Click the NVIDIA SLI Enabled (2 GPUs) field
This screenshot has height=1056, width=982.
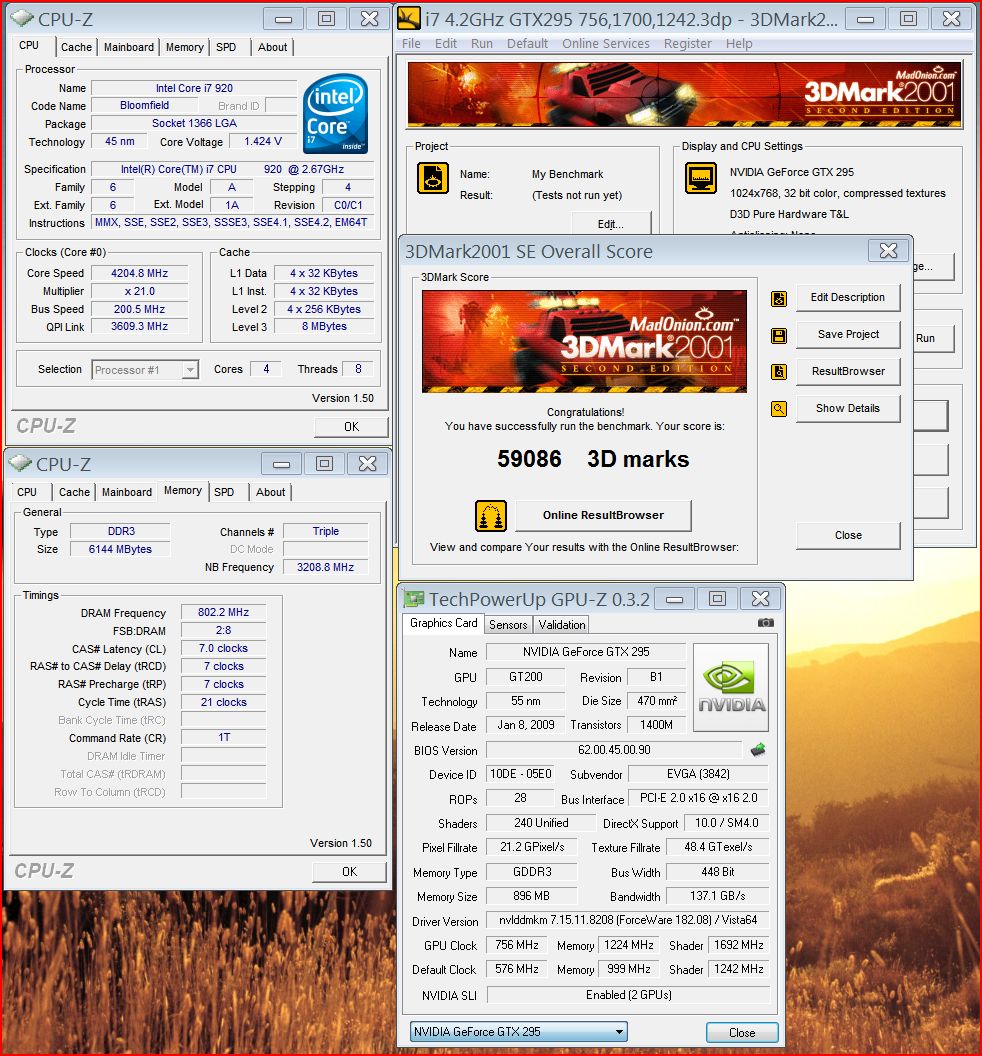click(x=628, y=995)
